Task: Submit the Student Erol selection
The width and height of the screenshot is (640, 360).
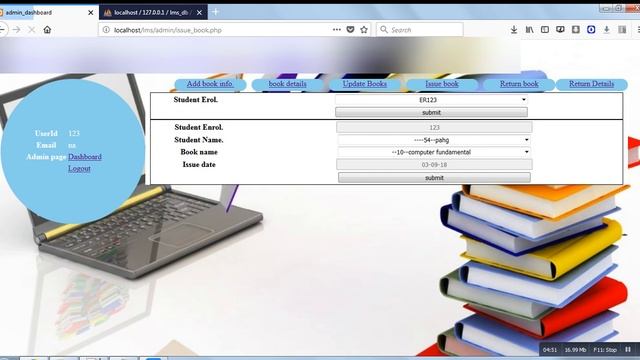Action: point(431,112)
